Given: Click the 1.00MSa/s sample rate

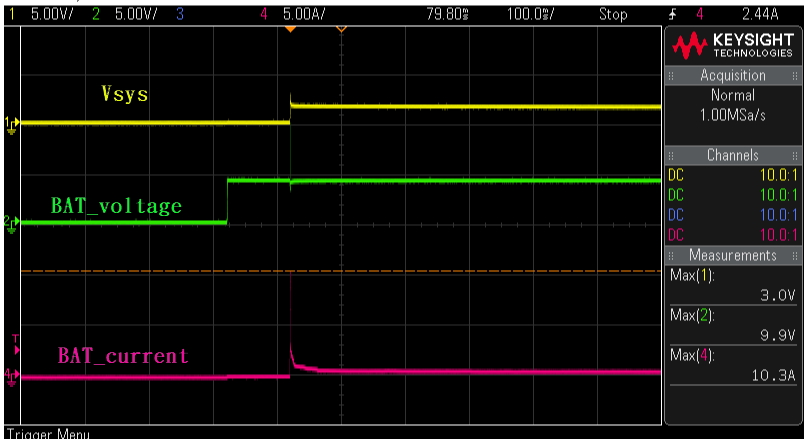Looking at the screenshot, I should [x=733, y=115].
